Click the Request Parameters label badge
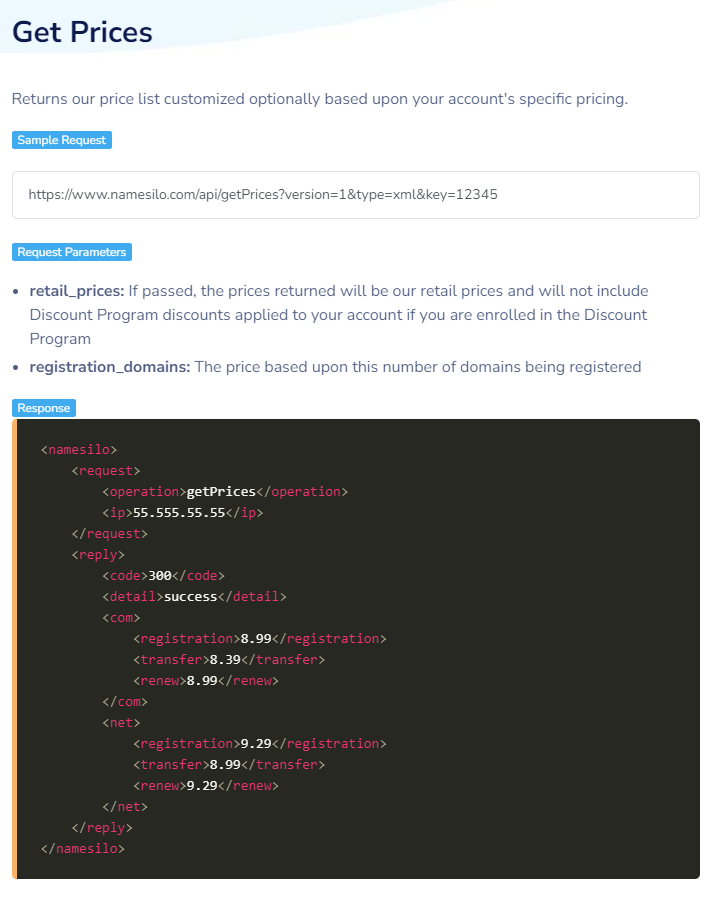This screenshot has width=724, height=903. 71,252
